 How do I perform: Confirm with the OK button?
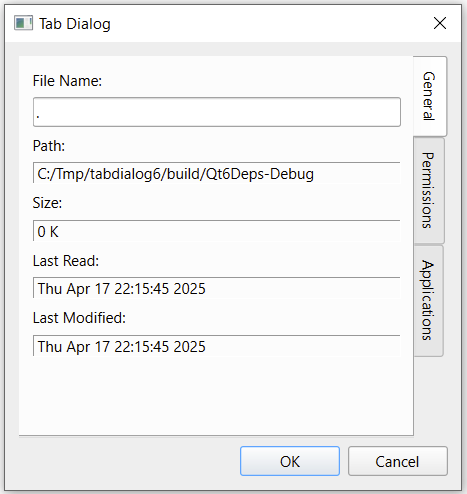point(290,461)
